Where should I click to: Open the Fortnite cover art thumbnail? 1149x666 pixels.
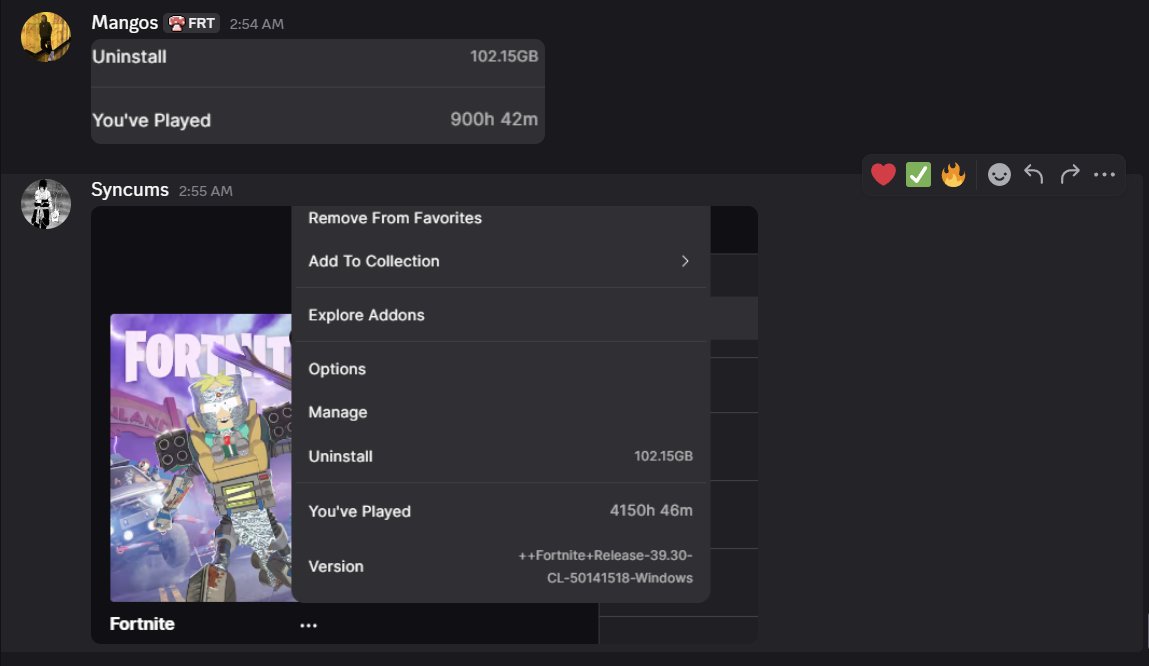pos(201,458)
